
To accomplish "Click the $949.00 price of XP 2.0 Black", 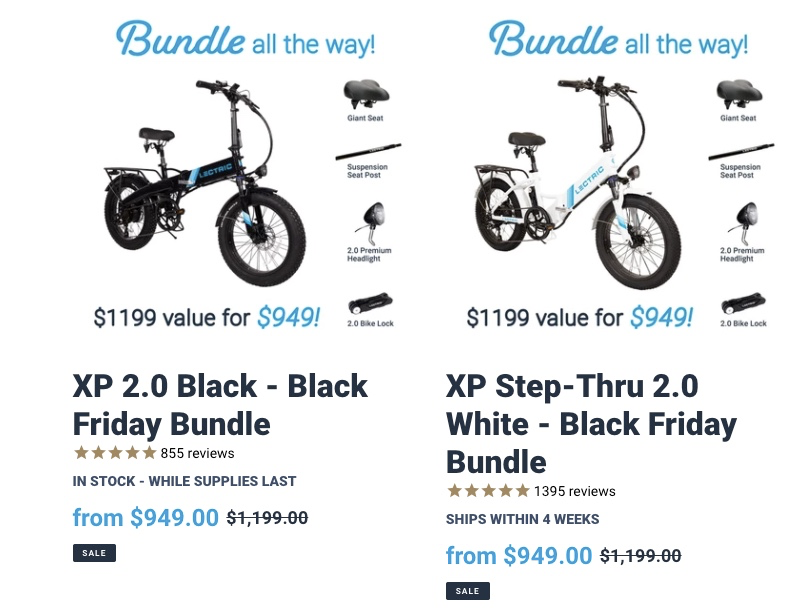I will [146, 517].
